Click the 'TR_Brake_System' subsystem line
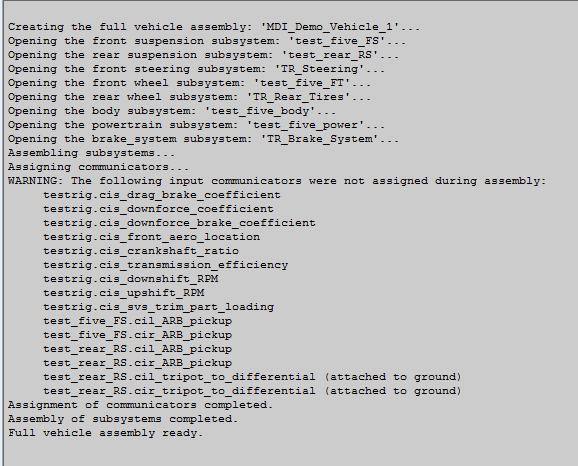Viewport: 578px width, 466px height. coord(203,139)
